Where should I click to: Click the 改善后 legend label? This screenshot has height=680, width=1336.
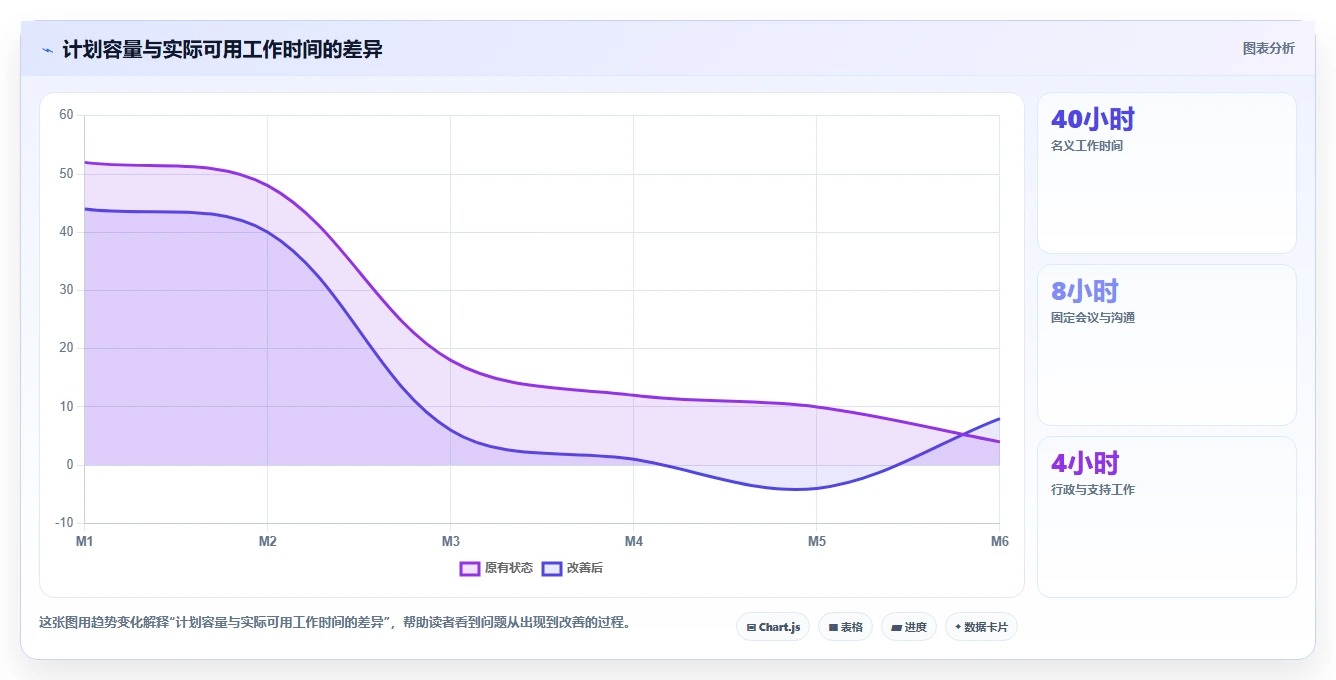coord(585,568)
